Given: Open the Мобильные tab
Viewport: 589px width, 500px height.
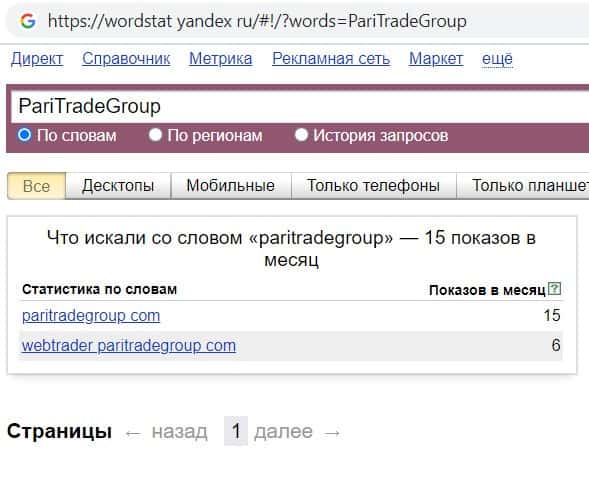Looking at the screenshot, I should [231, 186].
